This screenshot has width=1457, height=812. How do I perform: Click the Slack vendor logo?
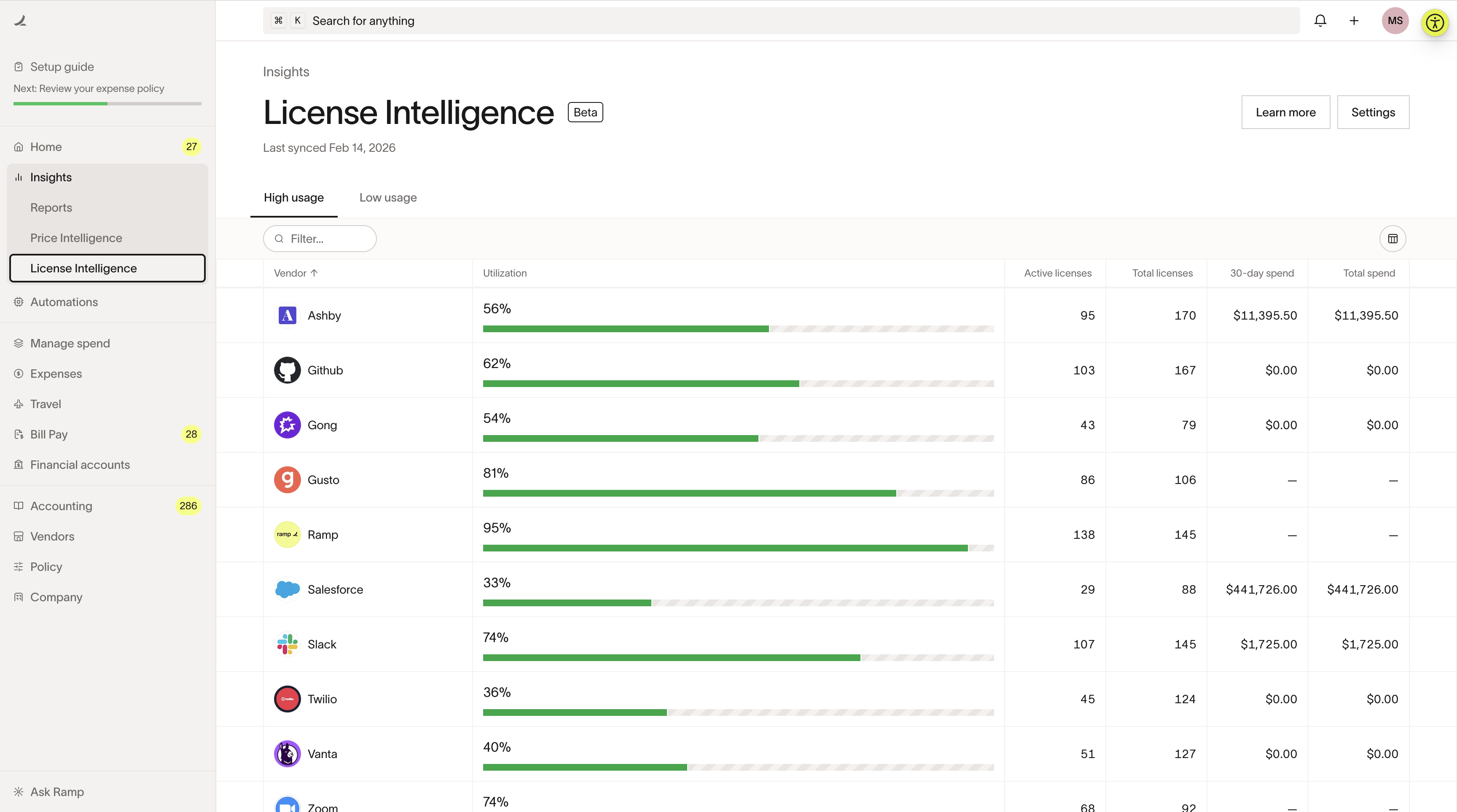[x=288, y=644]
